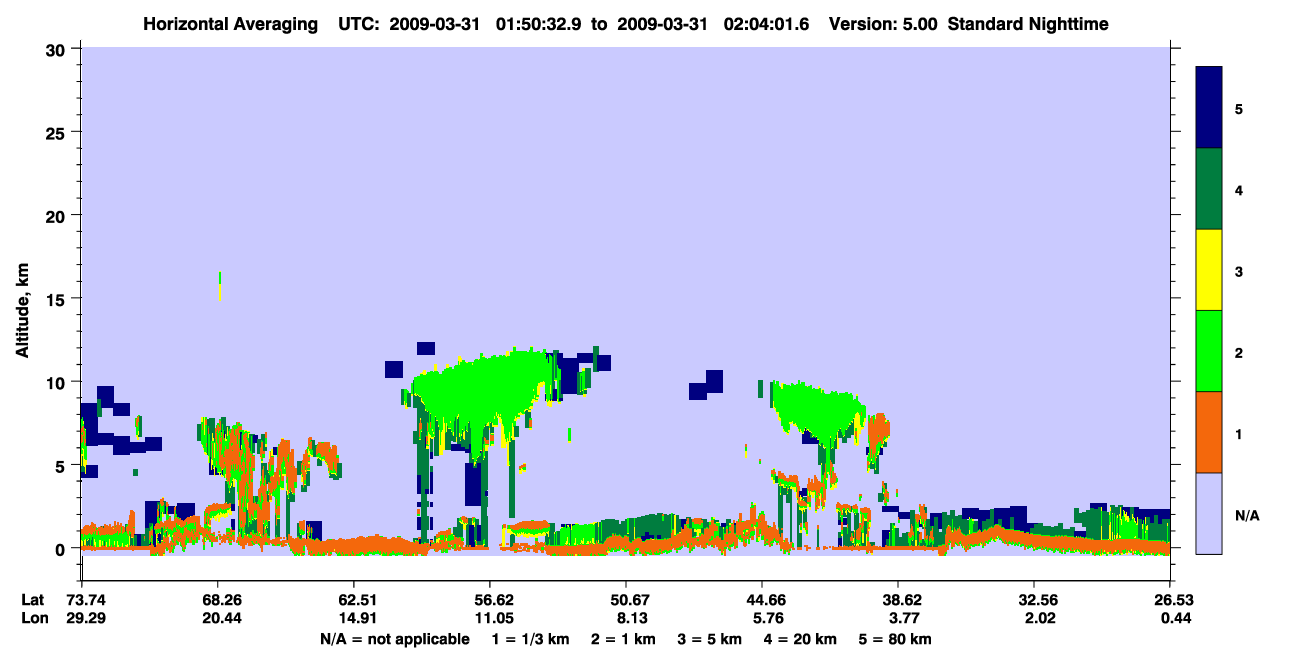The width and height of the screenshot is (1300, 667).
Task: Click the orange colorbar segment labeled 1
Action: [1209, 432]
